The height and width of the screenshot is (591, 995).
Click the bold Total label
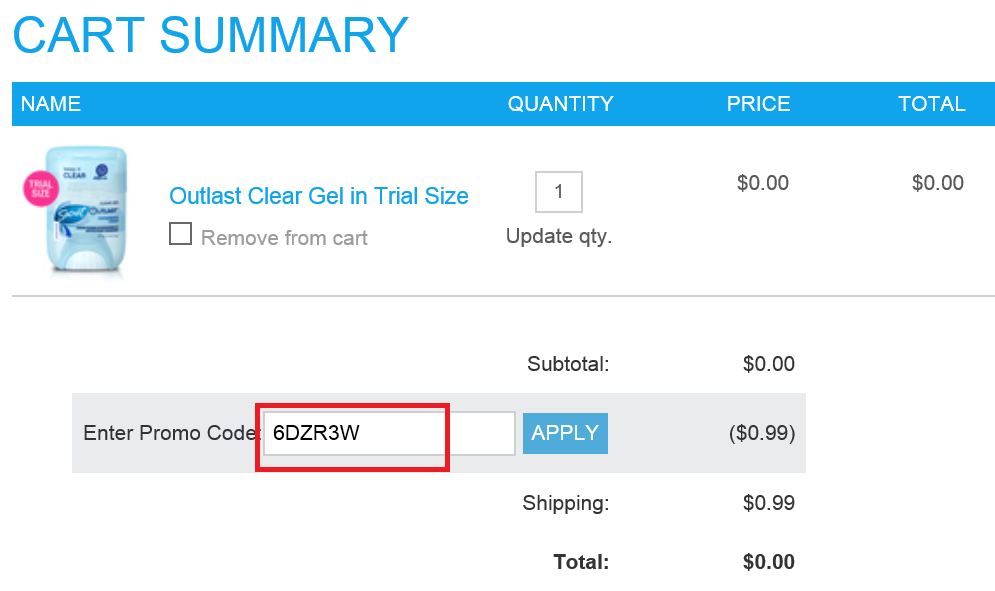pos(581,562)
